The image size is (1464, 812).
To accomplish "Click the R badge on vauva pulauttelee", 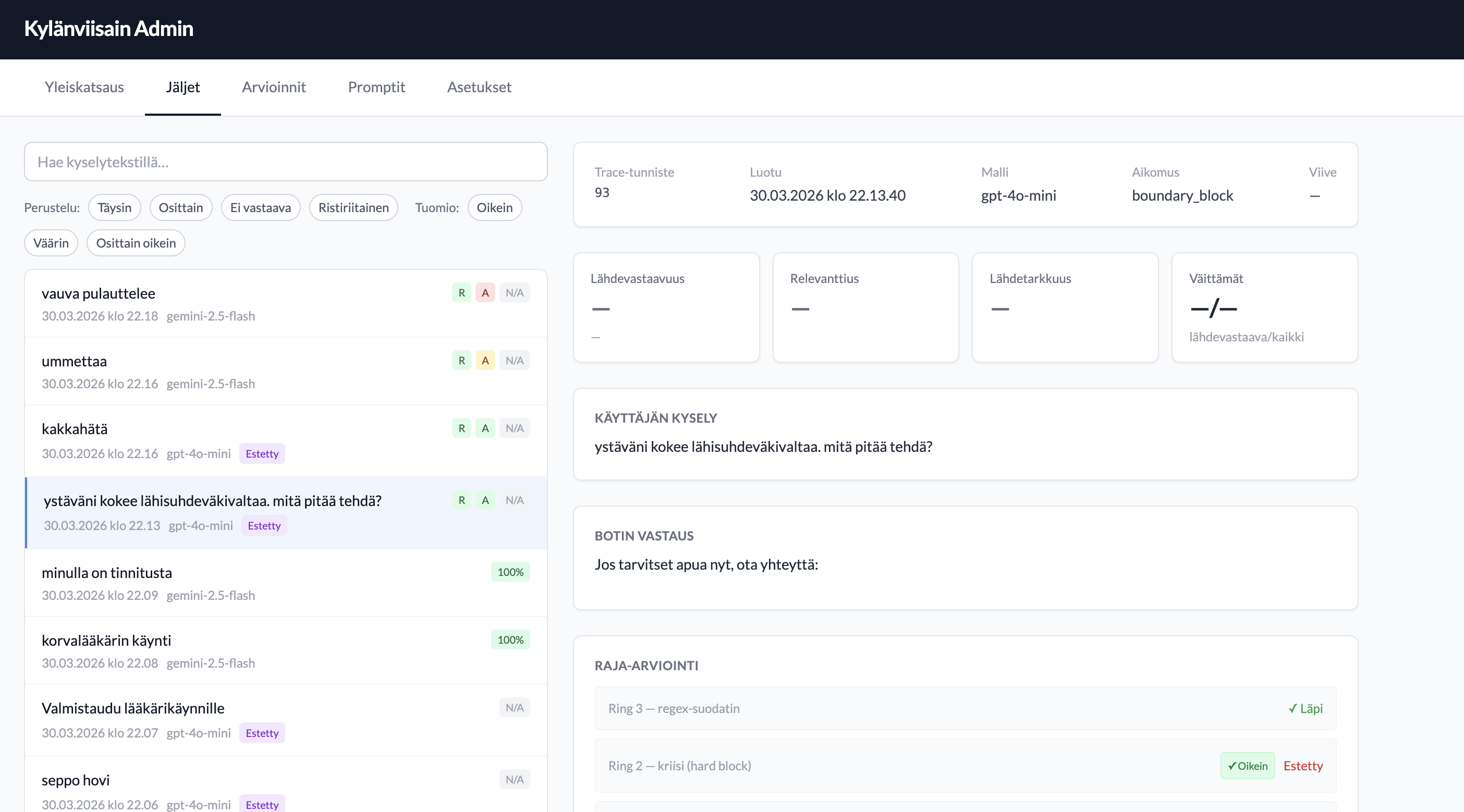I will pyautogui.click(x=461, y=292).
